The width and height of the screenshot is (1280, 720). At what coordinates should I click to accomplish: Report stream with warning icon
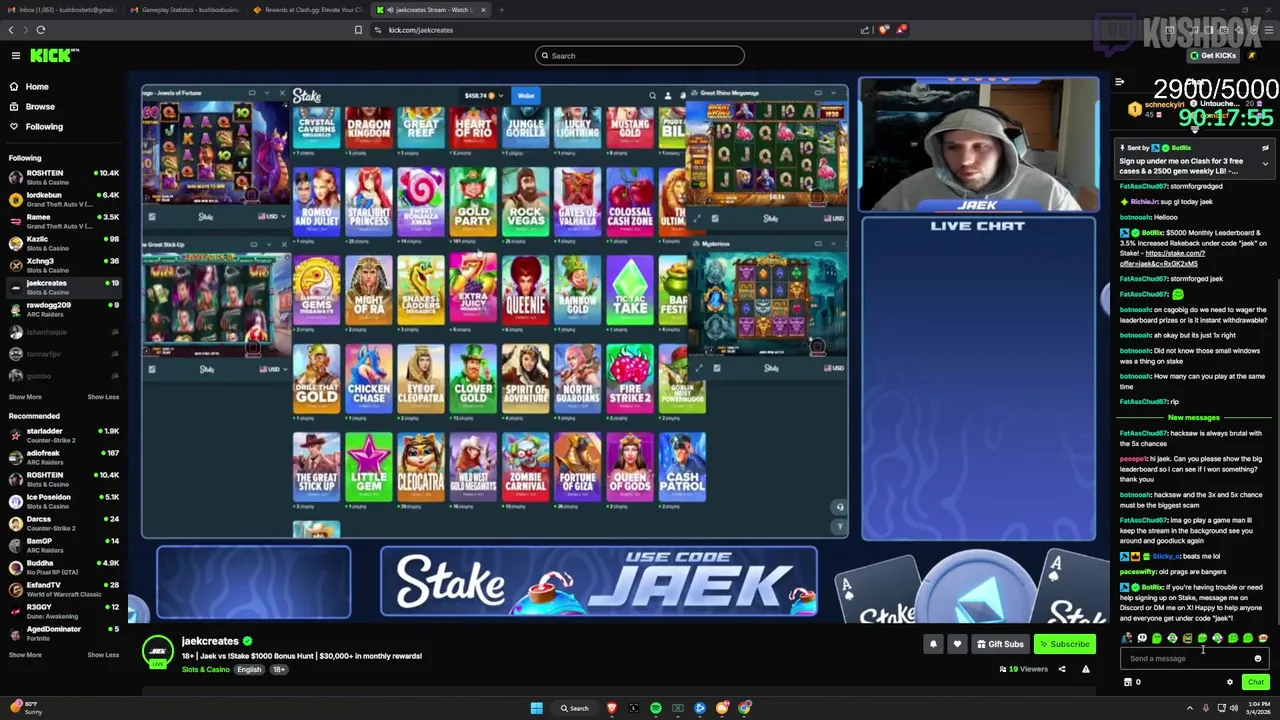pos(1086,670)
